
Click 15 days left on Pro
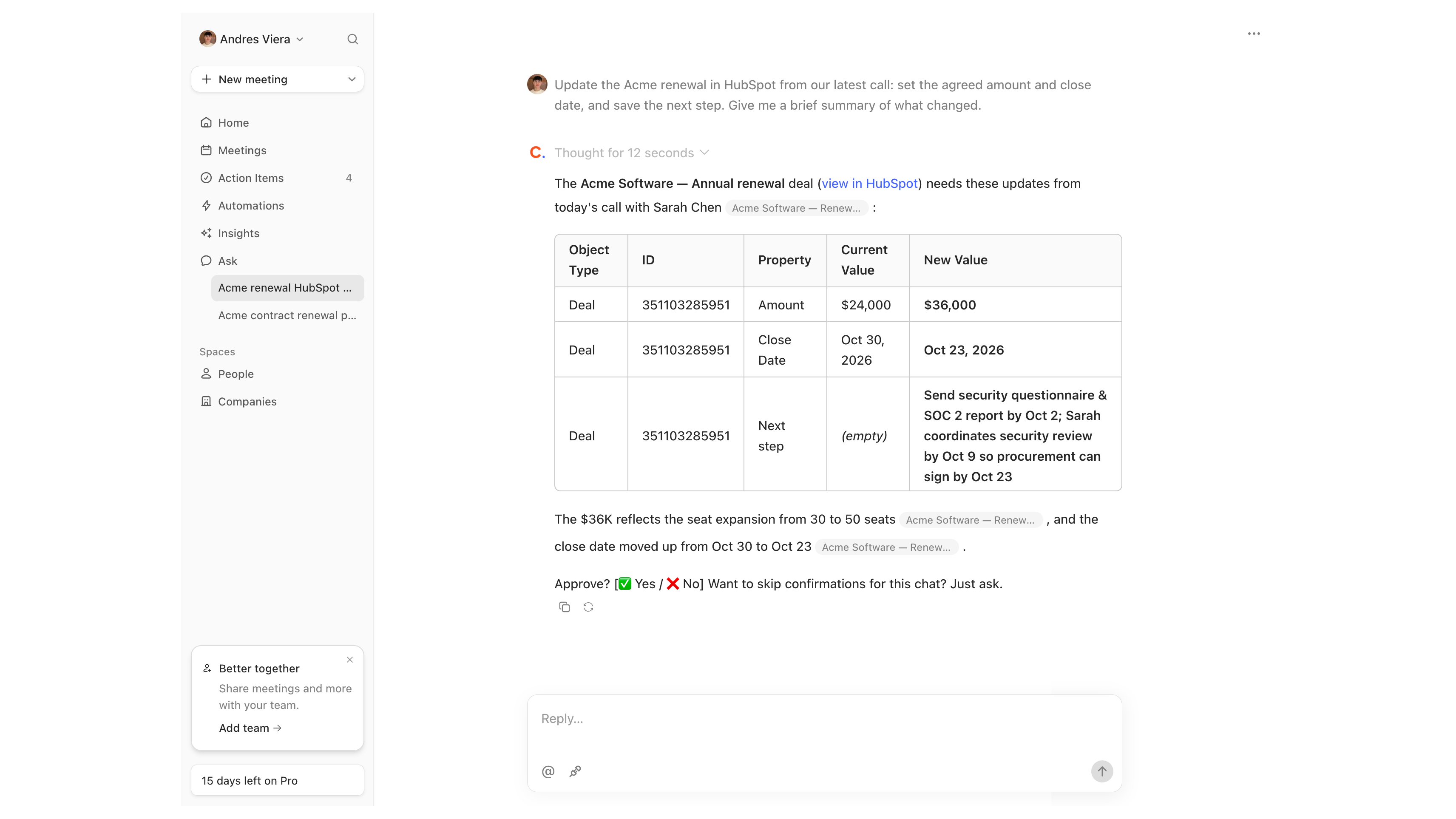click(277, 781)
